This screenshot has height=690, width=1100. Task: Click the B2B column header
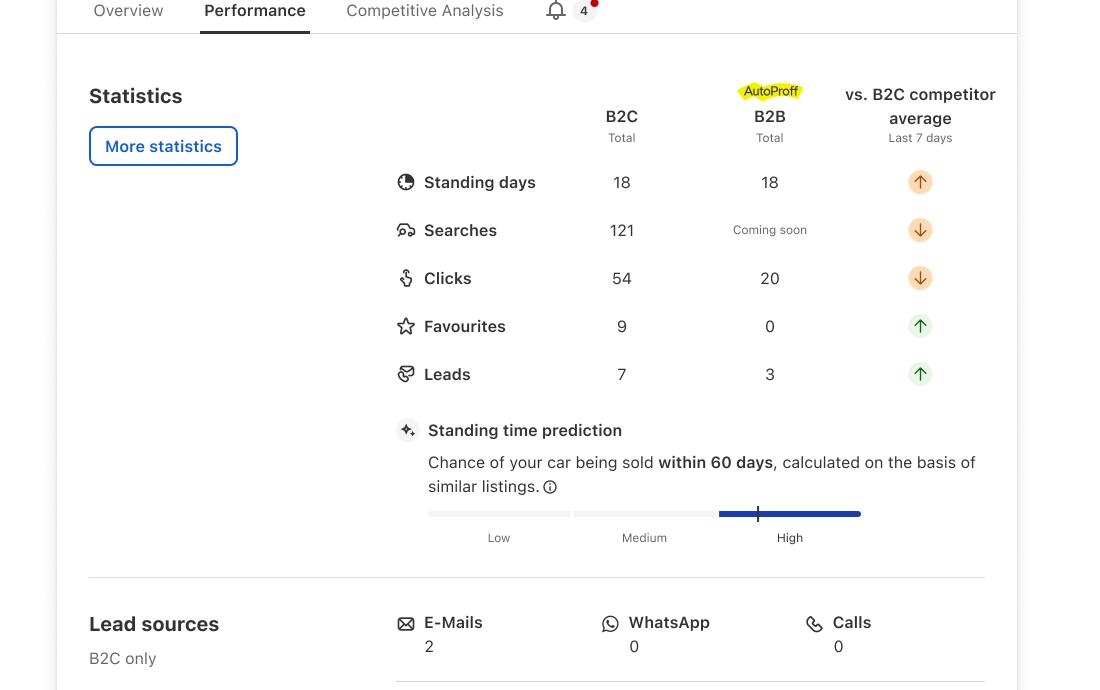(x=770, y=116)
